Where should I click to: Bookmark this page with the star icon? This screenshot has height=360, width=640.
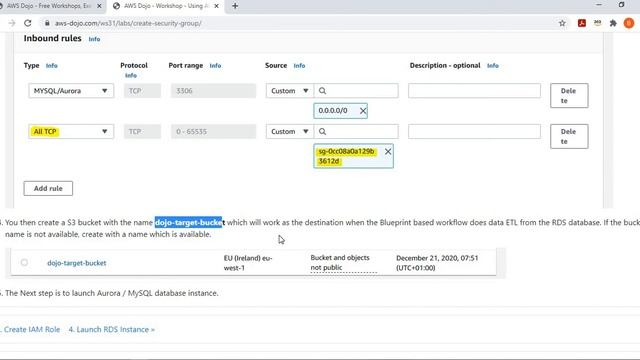tap(562, 23)
